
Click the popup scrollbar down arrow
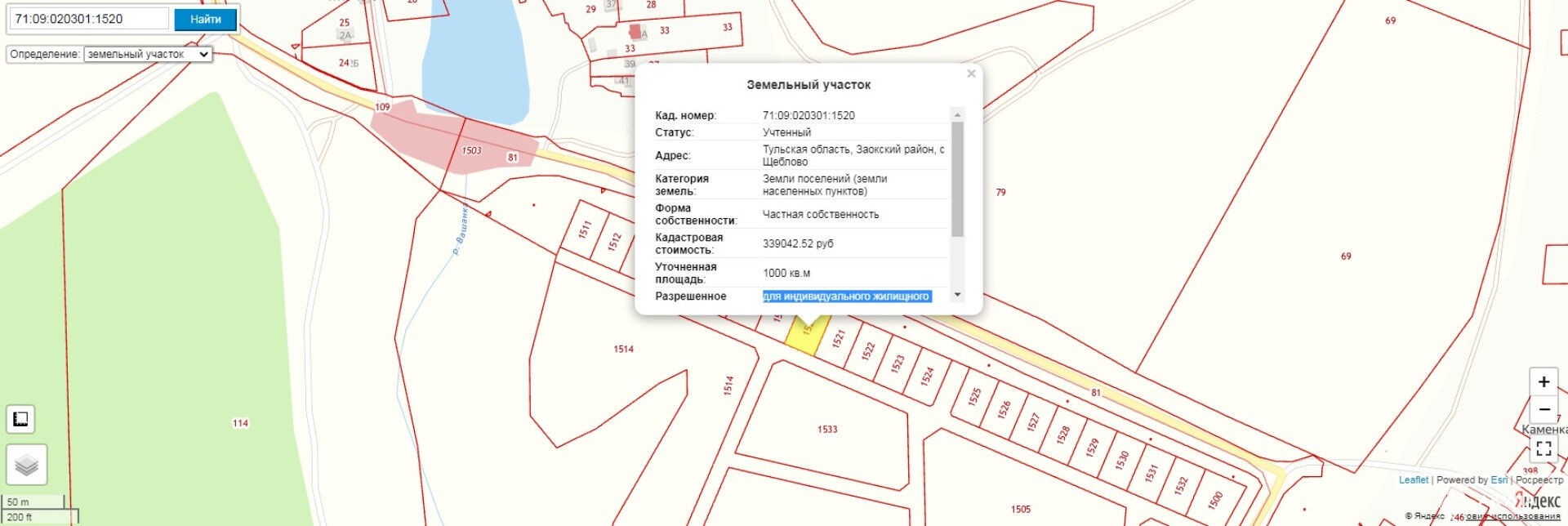(x=957, y=295)
